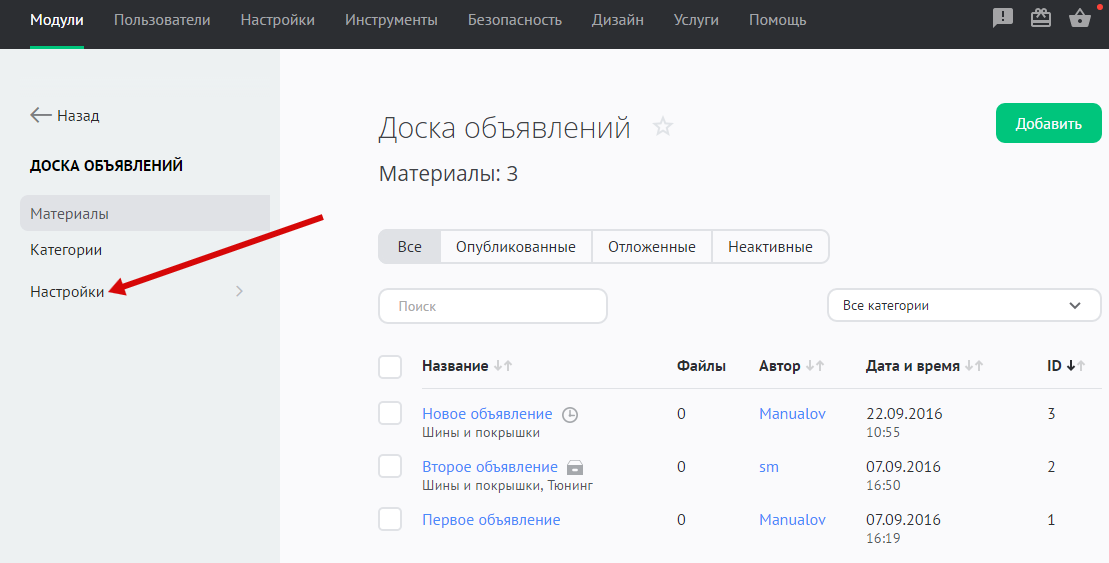Click the notifications alert icon in header
This screenshot has width=1109, height=563.
click(x=1002, y=18)
